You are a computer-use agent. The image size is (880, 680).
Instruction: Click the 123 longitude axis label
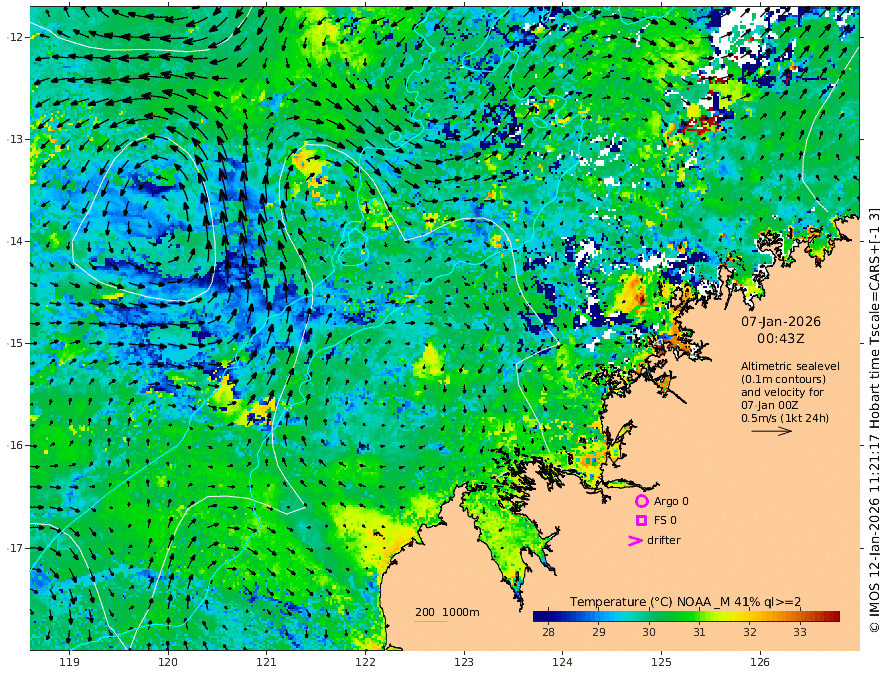tap(464, 662)
